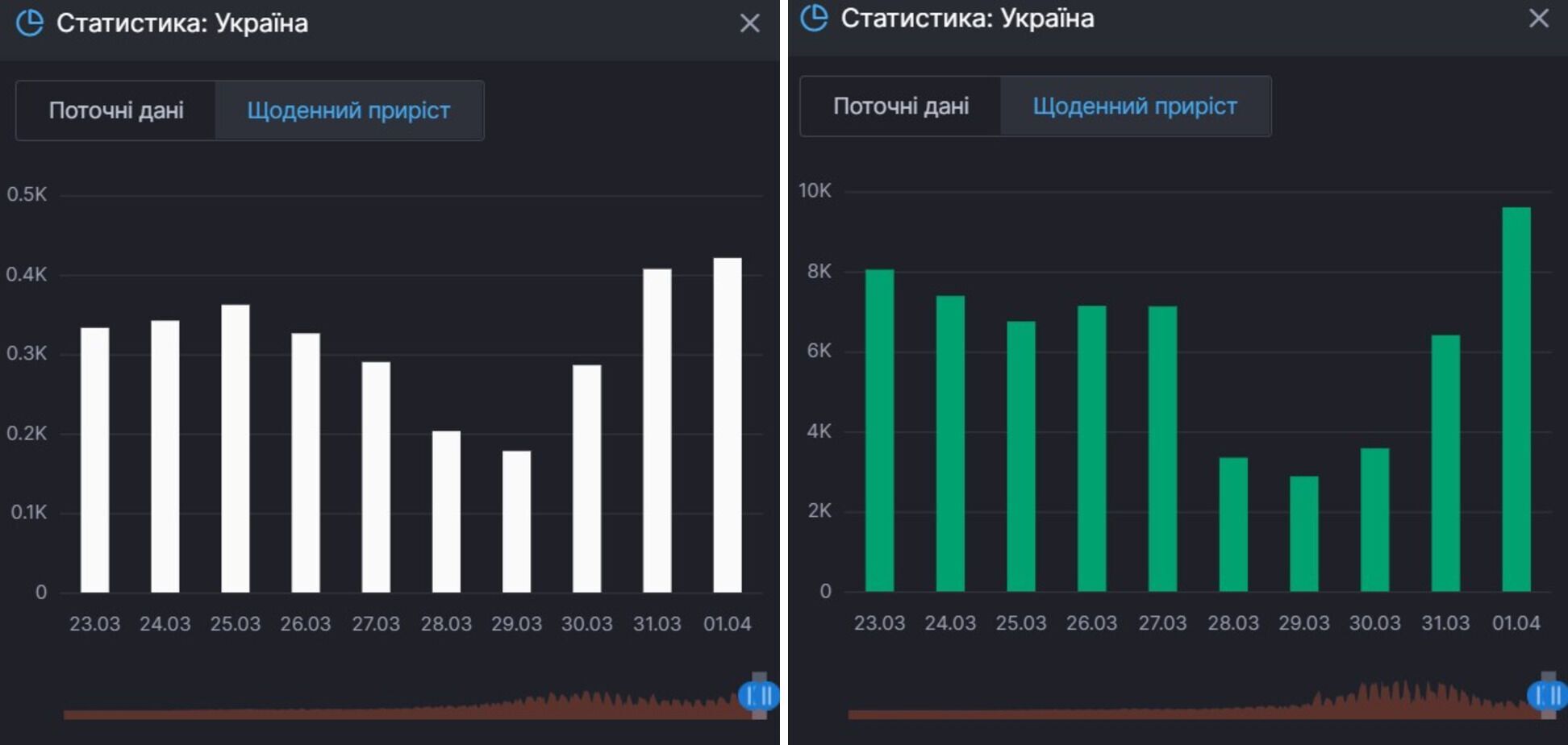Select white bar for 28.03 in left chart
Screen dimensions: 1568x745
pyautogui.click(x=446, y=511)
